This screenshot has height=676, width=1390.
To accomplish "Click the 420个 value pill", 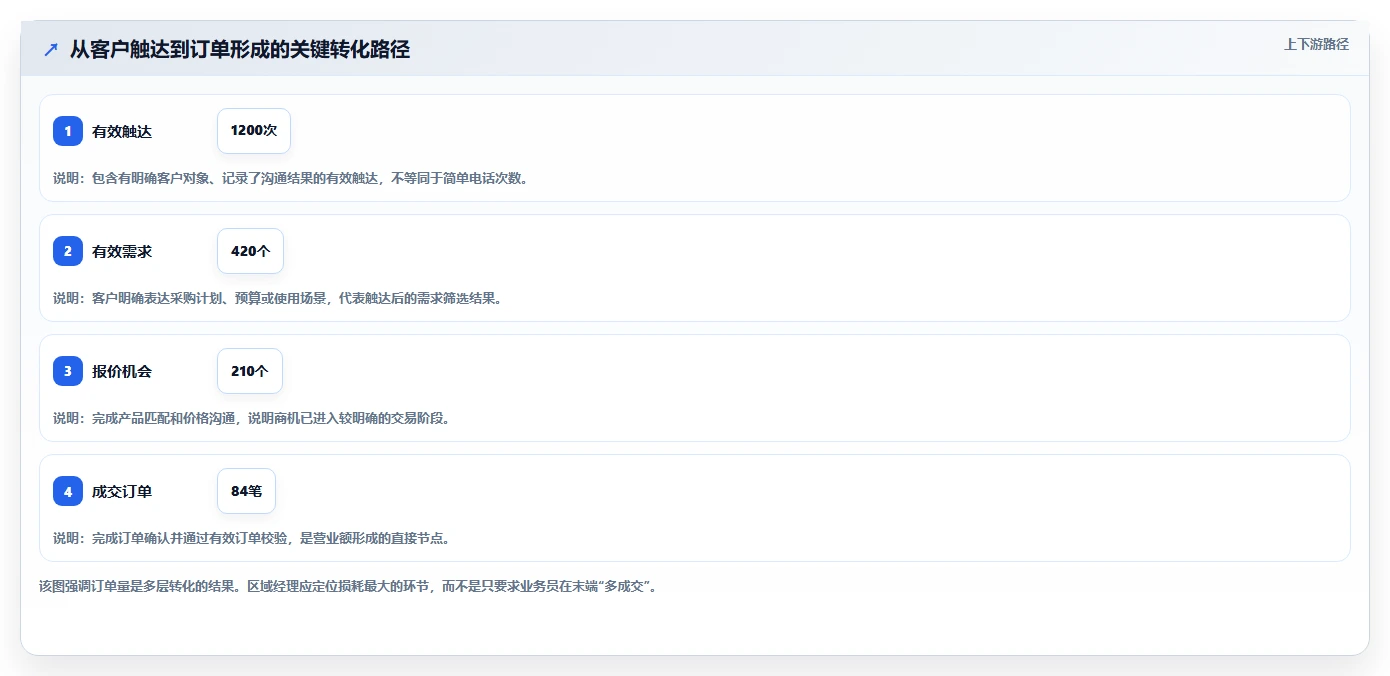I will tap(250, 251).
